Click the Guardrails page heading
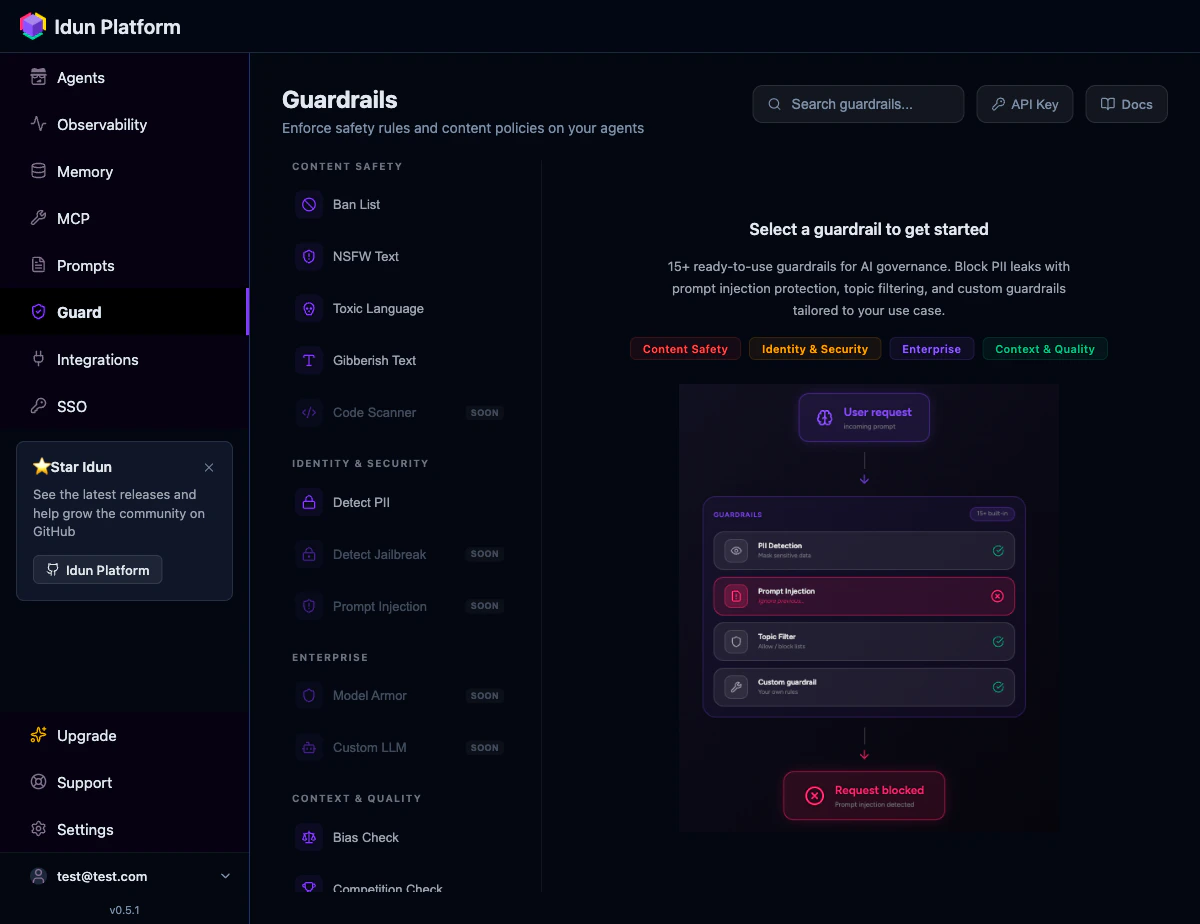This screenshot has height=924, width=1200. click(x=340, y=99)
